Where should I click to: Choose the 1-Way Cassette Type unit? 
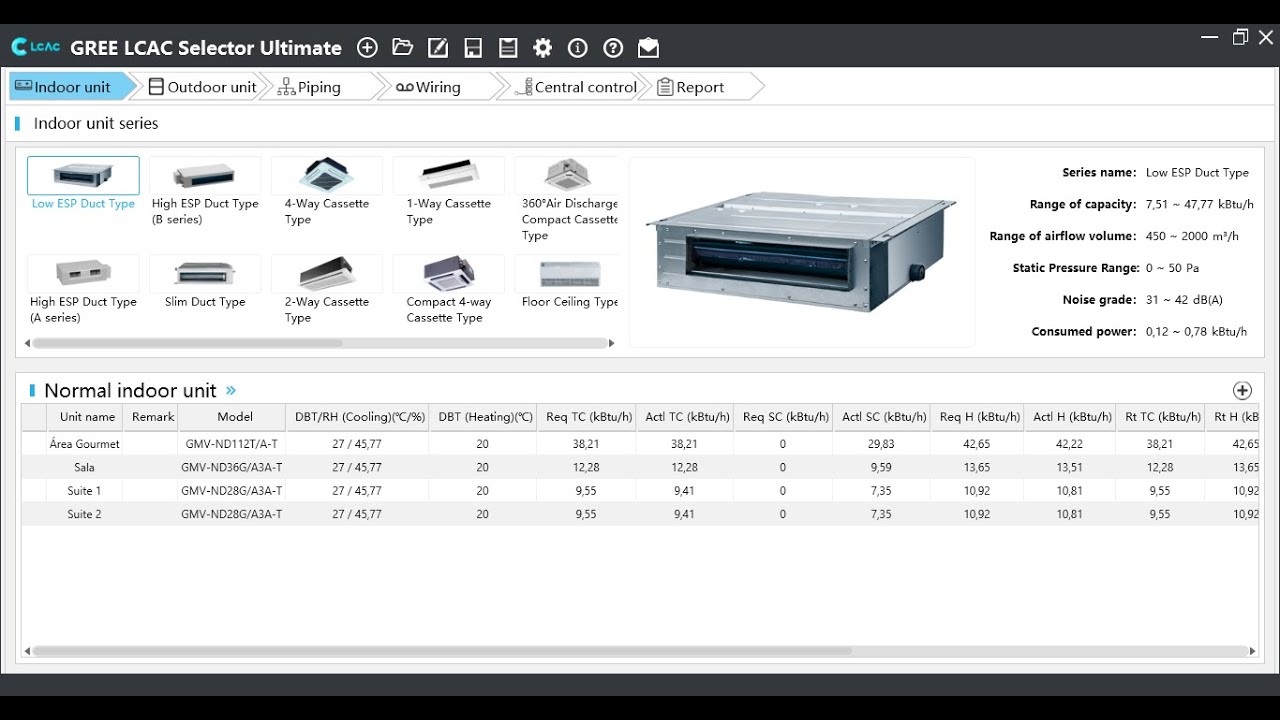point(449,192)
